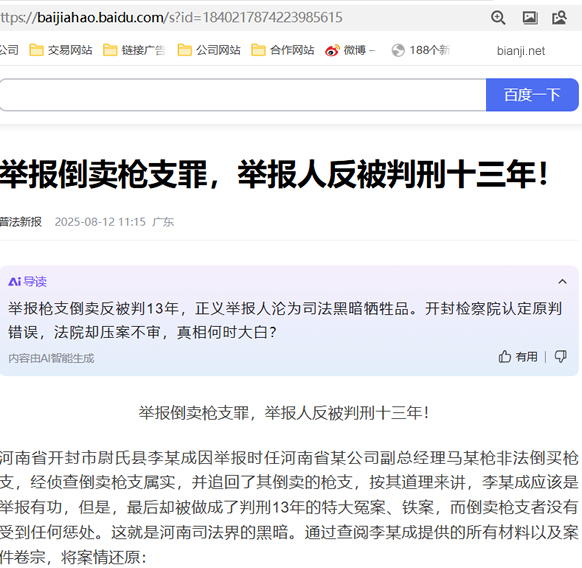Collapse the AI 导读 summary panel
This screenshot has width=582, height=568.
562,281
